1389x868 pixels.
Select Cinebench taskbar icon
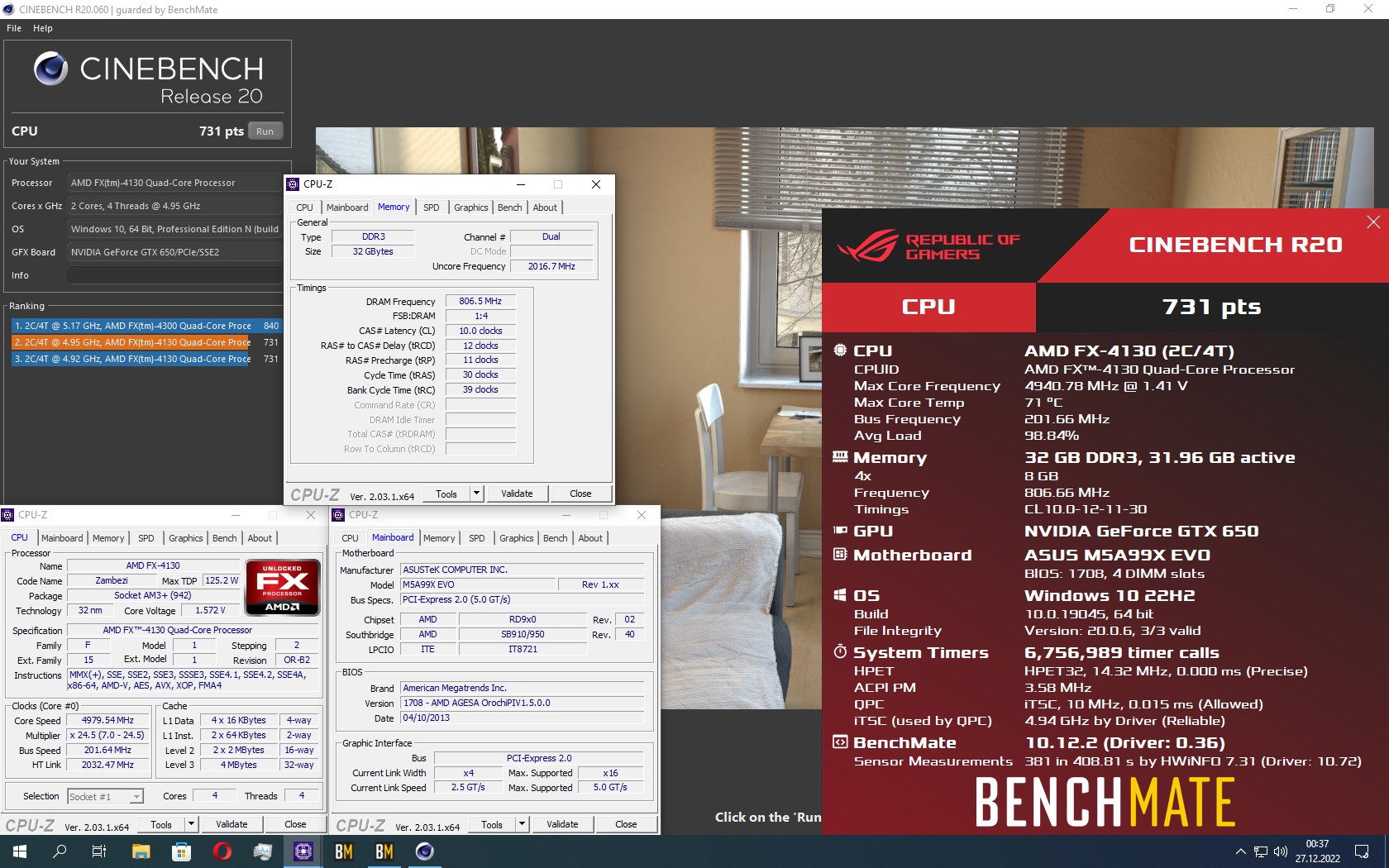click(425, 851)
